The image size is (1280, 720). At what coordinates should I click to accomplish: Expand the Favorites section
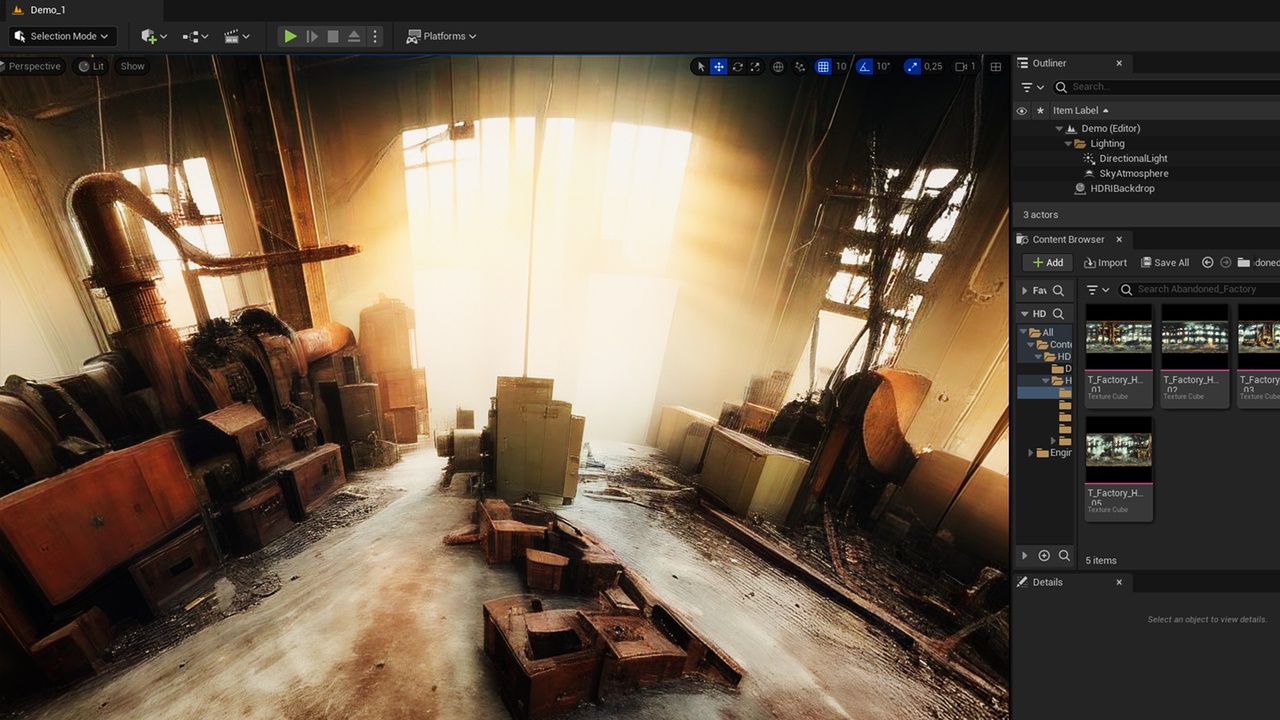1024,291
